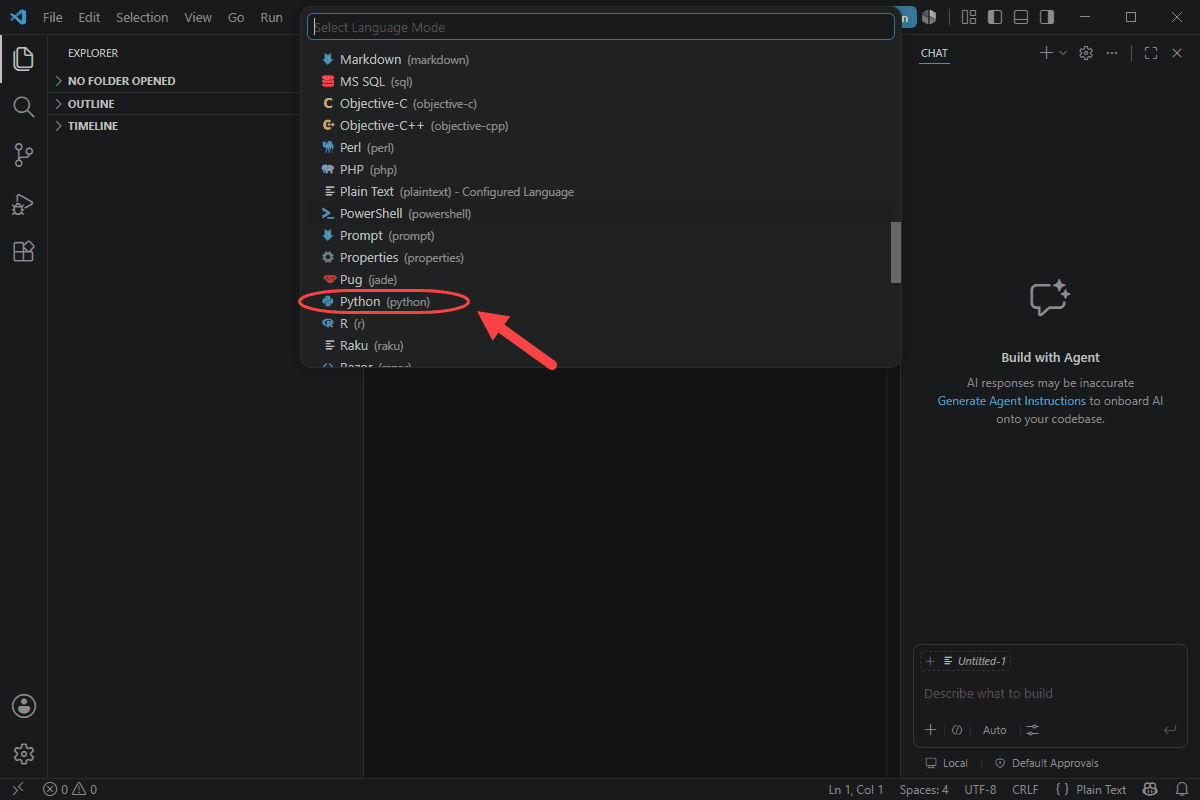Click the agent mode icon beside Auto
This screenshot has width=1200, height=800.
click(957, 730)
